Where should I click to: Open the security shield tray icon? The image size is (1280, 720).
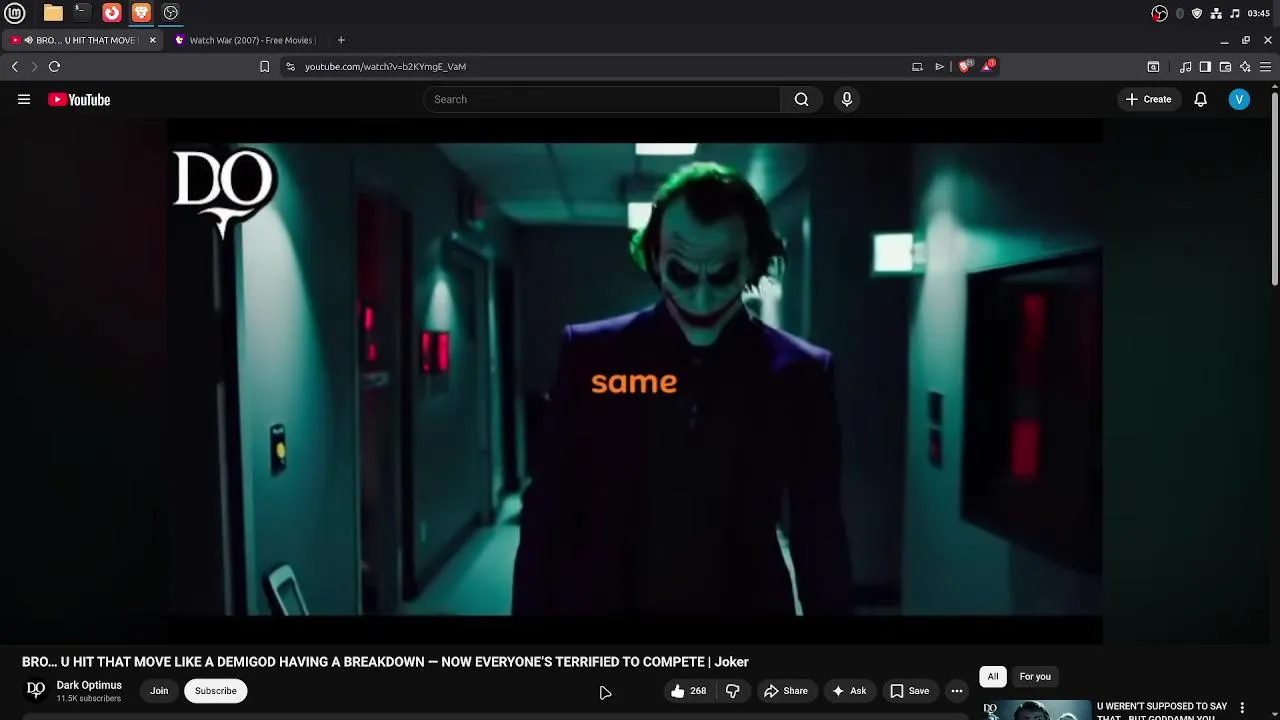[x=1197, y=13]
